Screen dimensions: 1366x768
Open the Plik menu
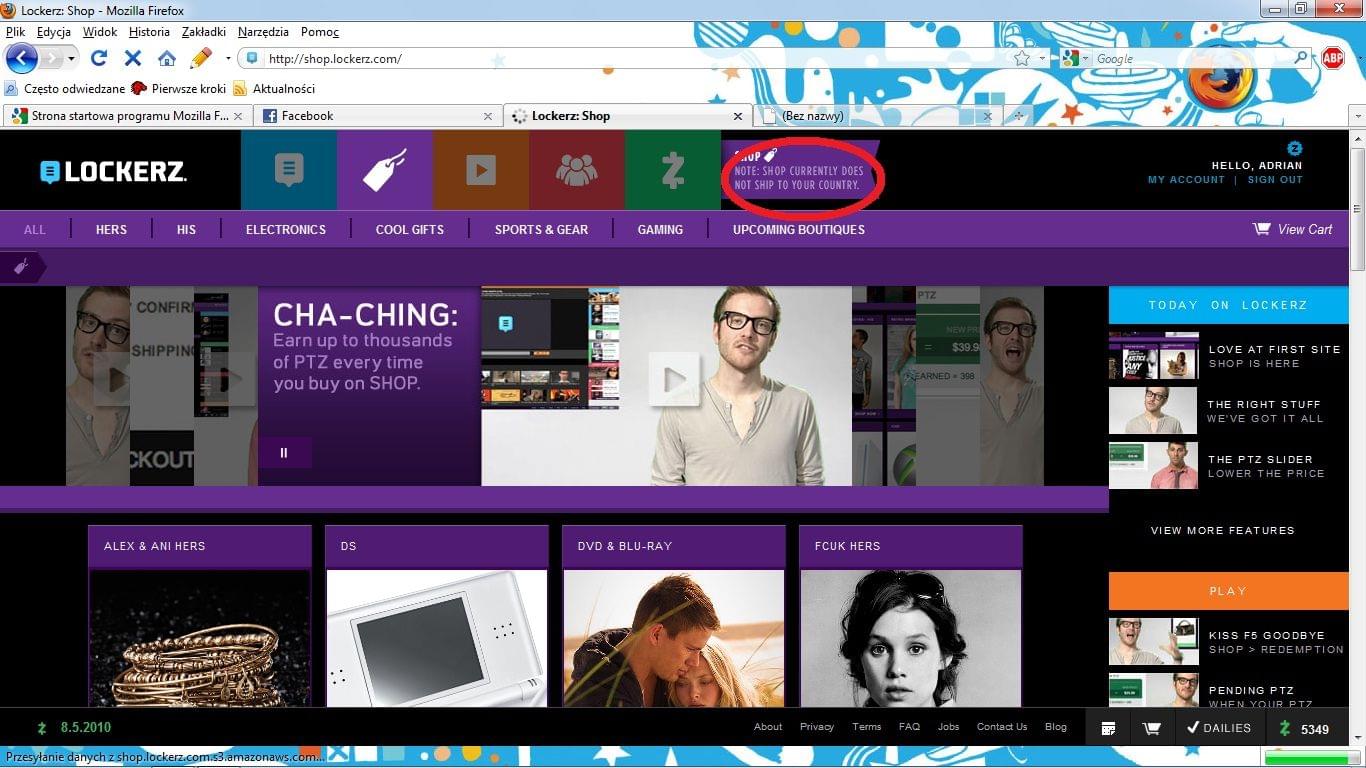point(15,32)
